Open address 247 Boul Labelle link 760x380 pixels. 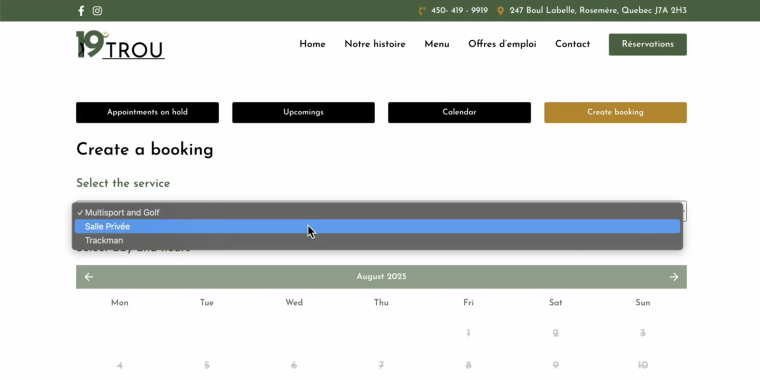pyautogui.click(x=598, y=11)
